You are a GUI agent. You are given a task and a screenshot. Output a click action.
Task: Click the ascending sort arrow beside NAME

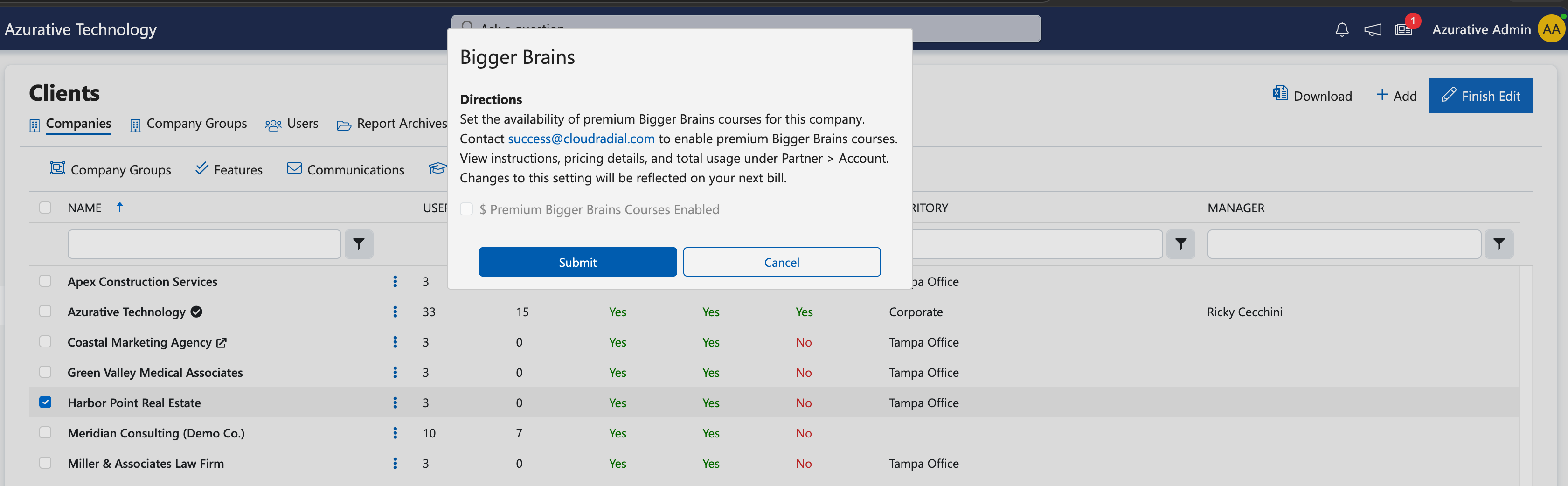120,208
